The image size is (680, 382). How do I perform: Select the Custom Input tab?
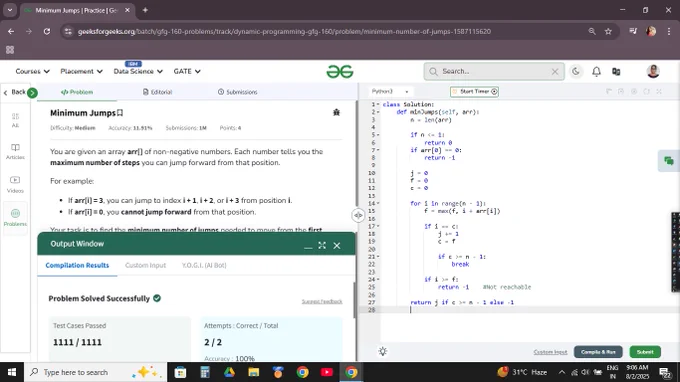click(145, 265)
